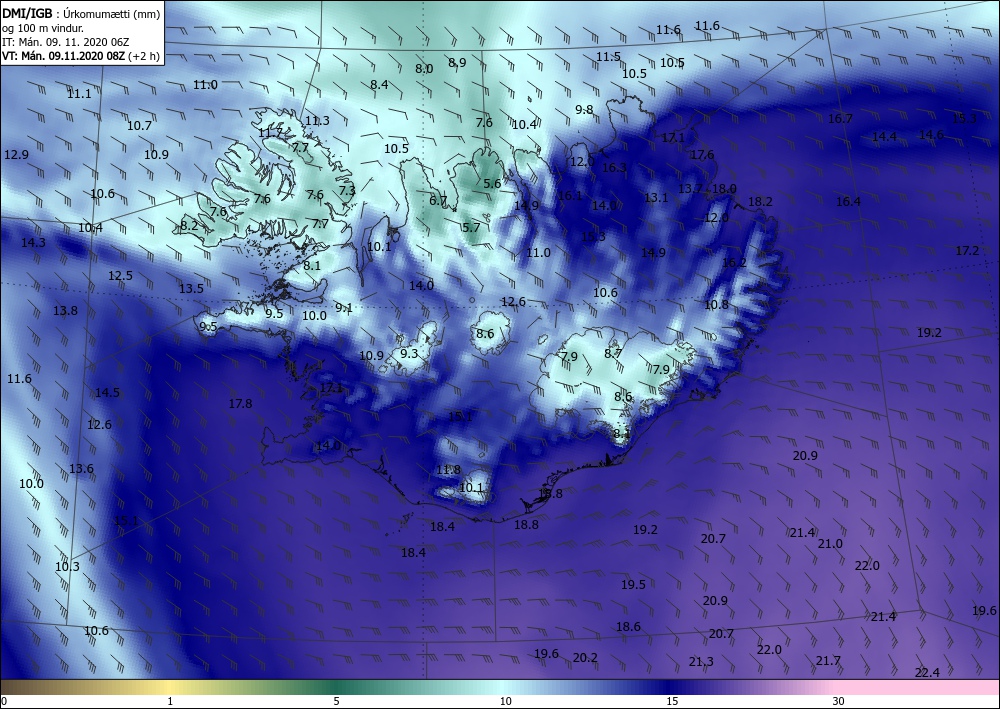Viewport: 1000px width, 709px height.
Task: Click the 20.2 value label
Action: tap(585, 657)
